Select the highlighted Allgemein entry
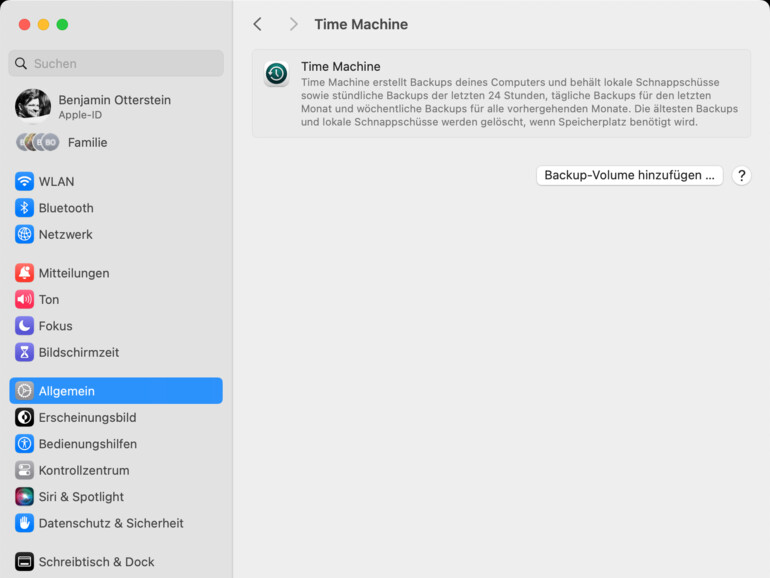Screen dimensions: 770x578 pos(116,391)
